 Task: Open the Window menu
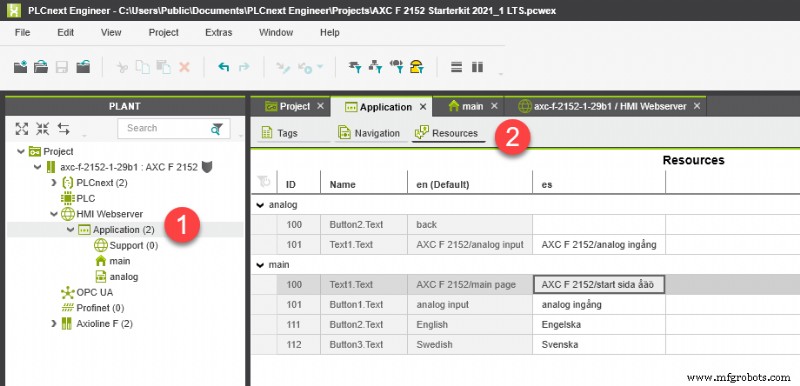click(276, 33)
